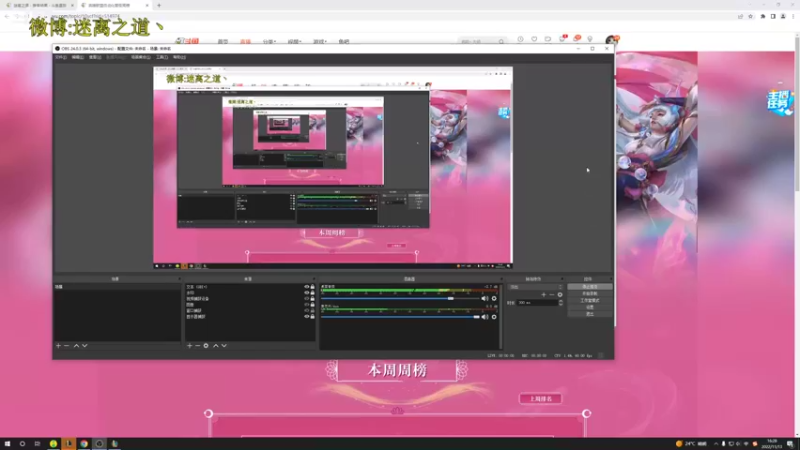Toggle visibility of the 视频捕获设备 source

point(307,298)
